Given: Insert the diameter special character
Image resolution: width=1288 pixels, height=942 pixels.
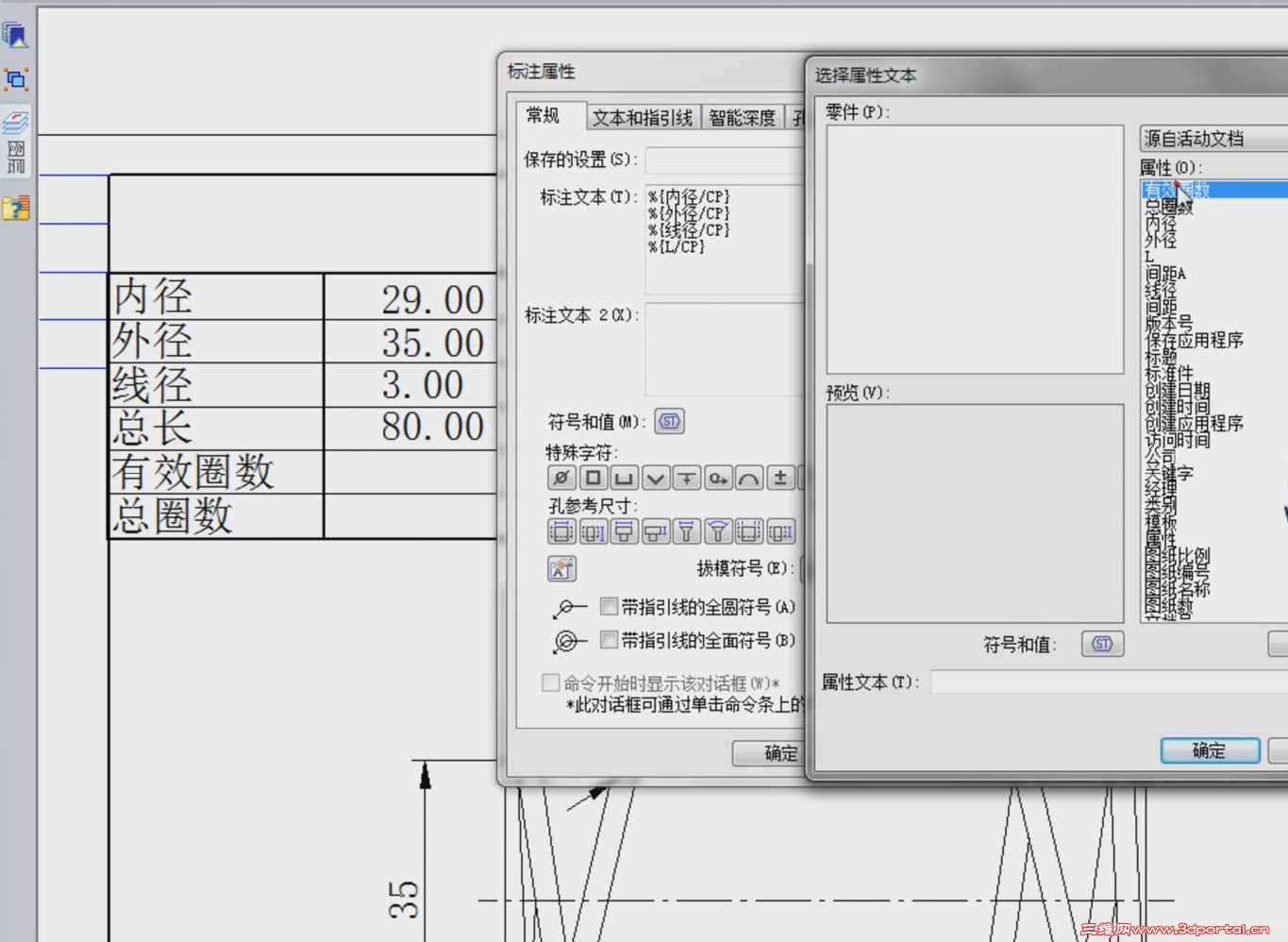Looking at the screenshot, I should 560,479.
